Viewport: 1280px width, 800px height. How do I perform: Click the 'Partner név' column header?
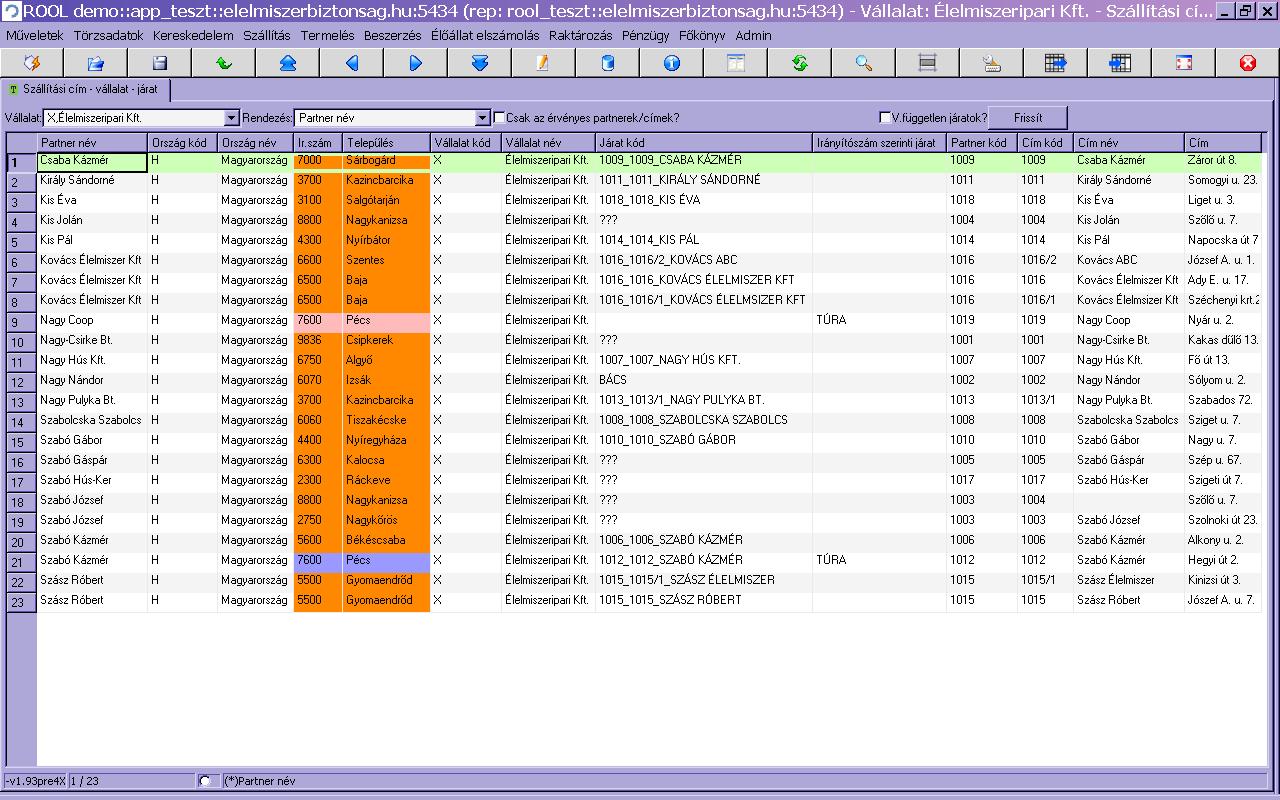92,143
